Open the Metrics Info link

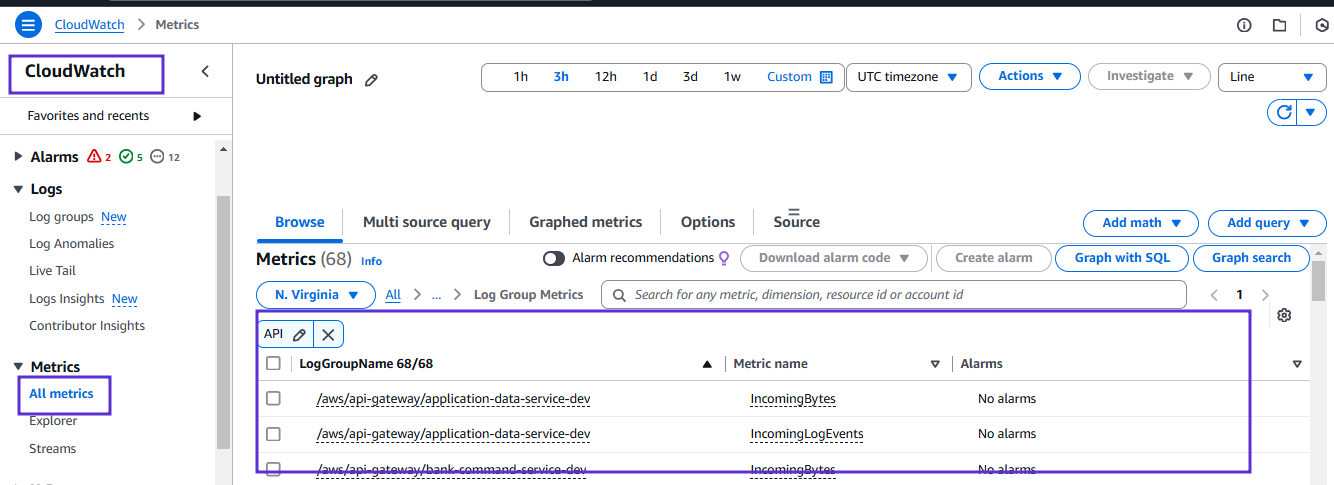click(x=371, y=261)
